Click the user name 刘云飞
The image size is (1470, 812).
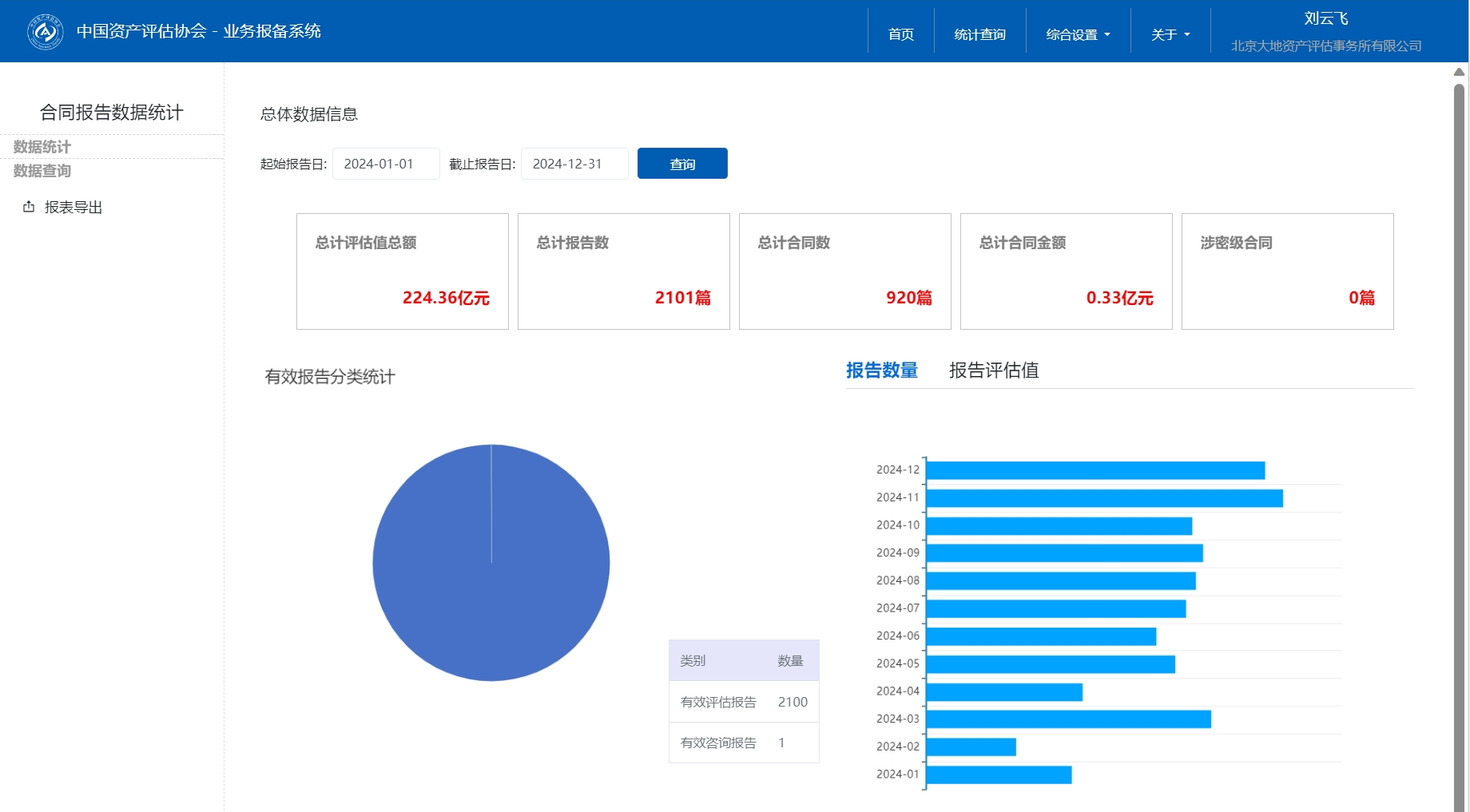pyautogui.click(x=1325, y=18)
